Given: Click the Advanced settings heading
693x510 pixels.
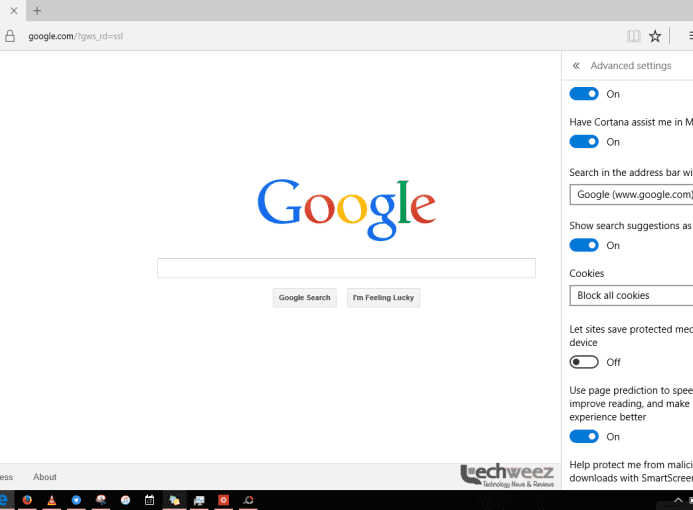Looking at the screenshot, I should click(x=631, y=65).
